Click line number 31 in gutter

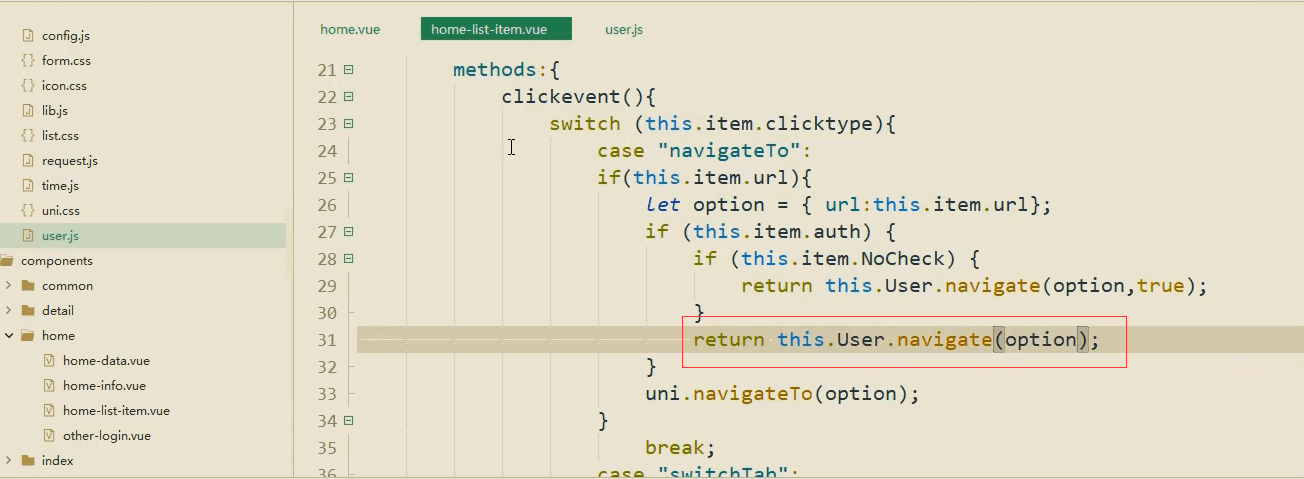click(327, 340)
